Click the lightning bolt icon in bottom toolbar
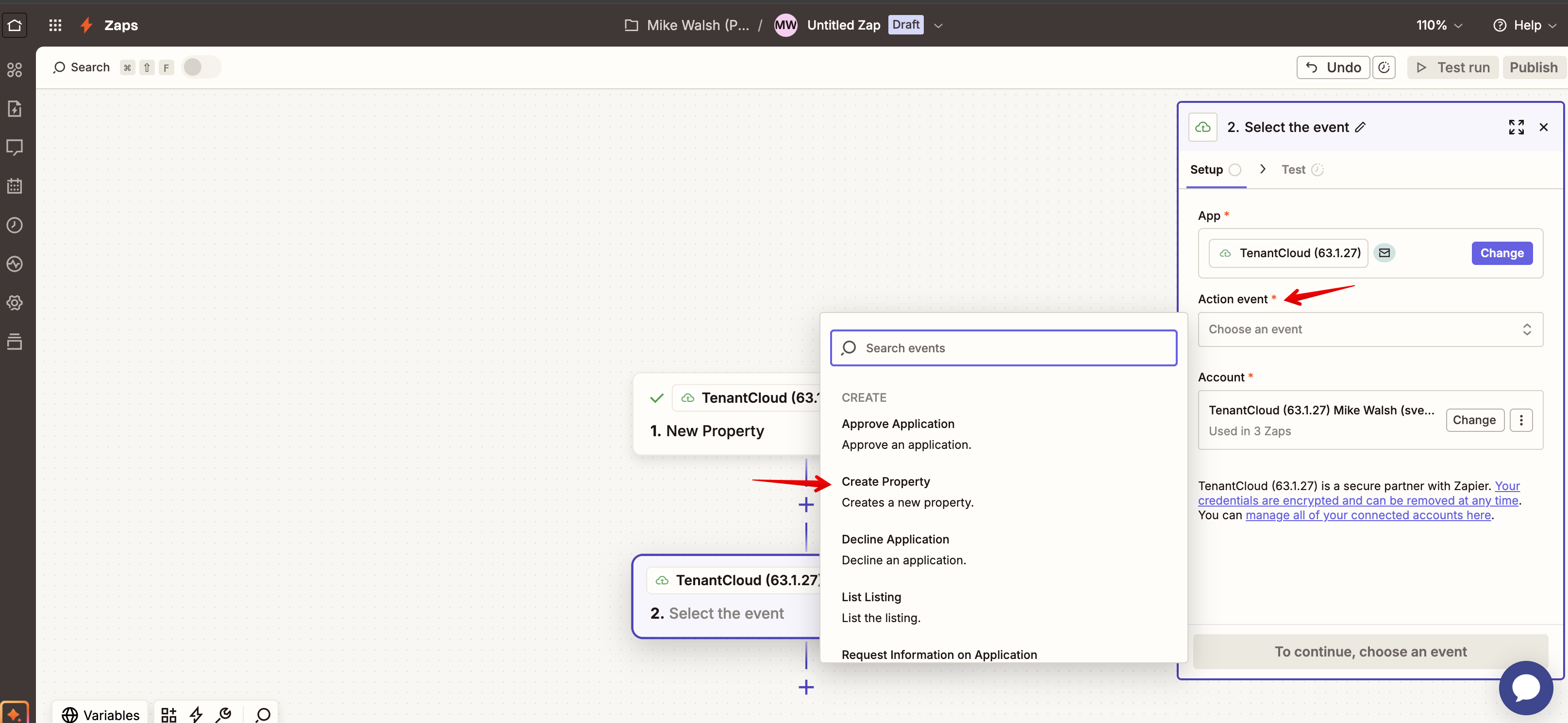 point(196,714)
